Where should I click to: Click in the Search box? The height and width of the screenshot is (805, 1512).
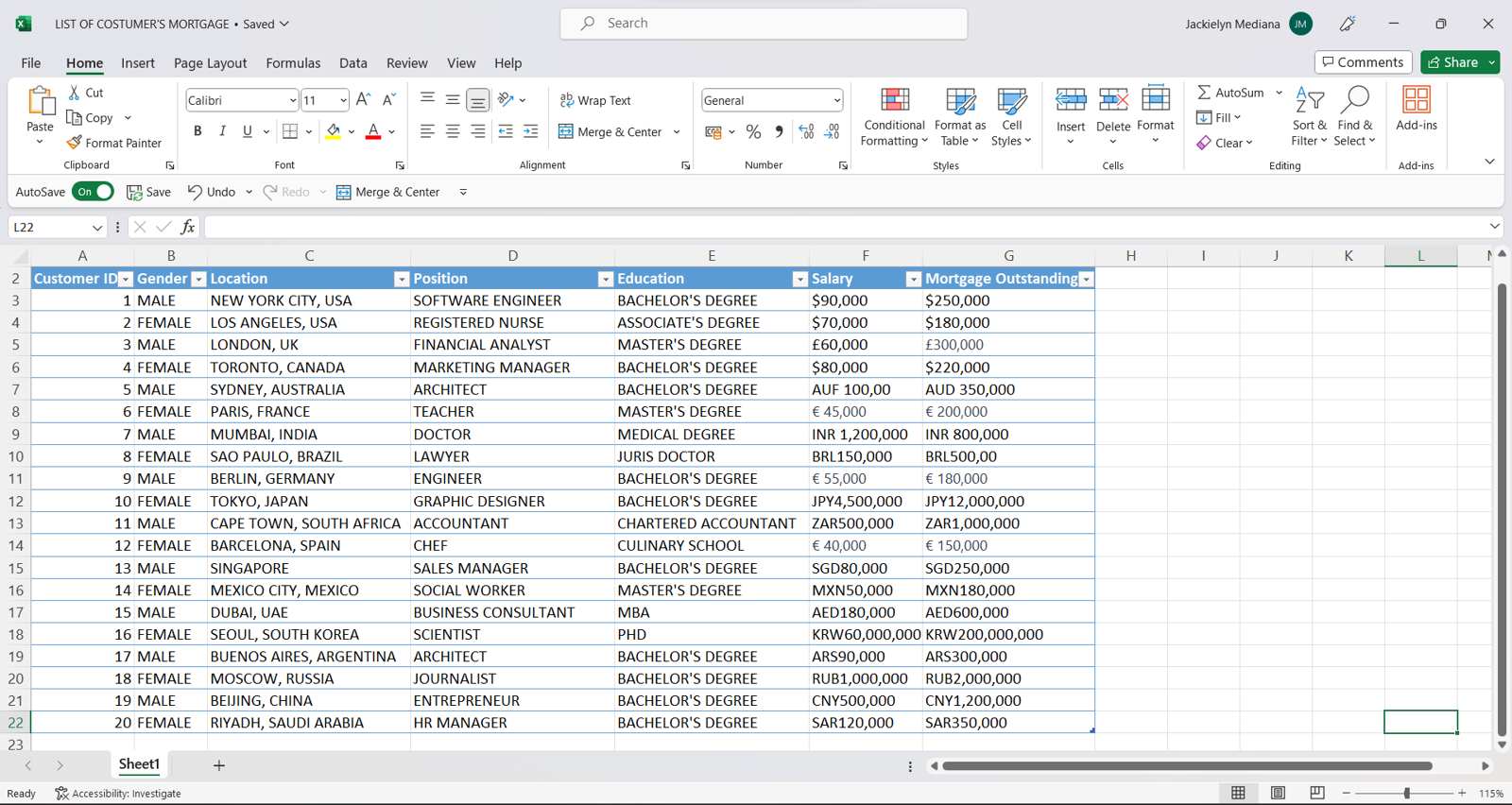pos(764,24)
